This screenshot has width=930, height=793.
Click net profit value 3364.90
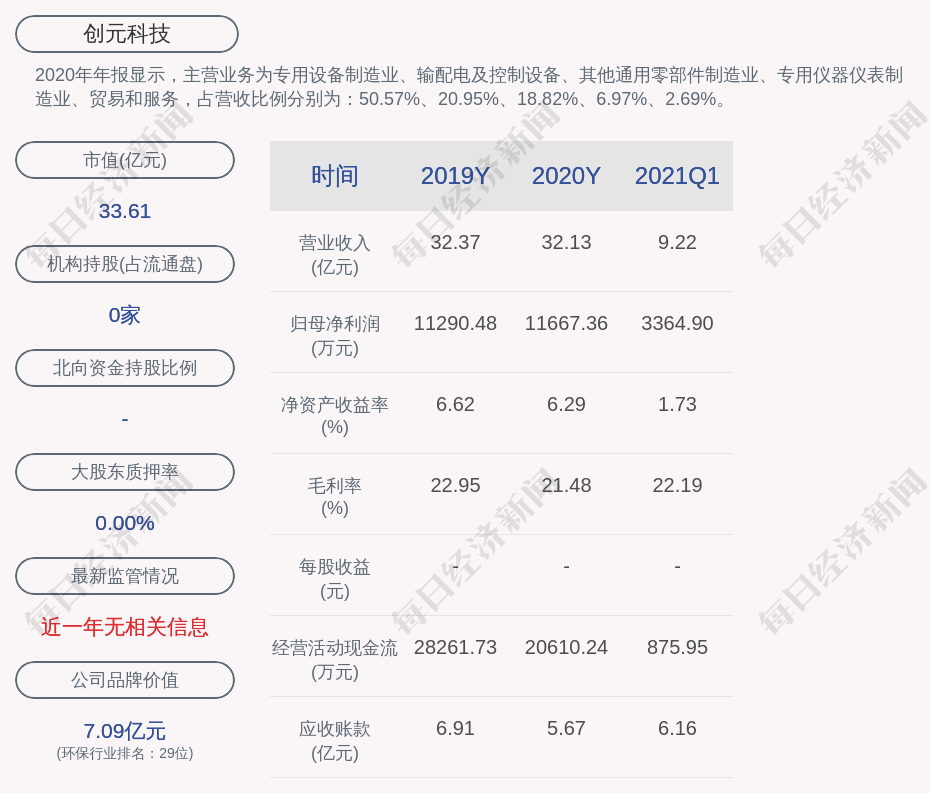pos(677,323)
